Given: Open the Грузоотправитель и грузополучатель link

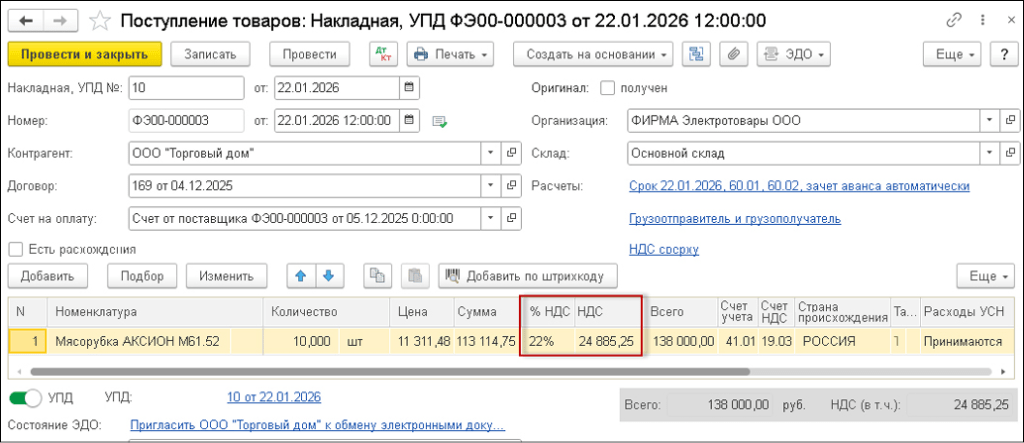Looking at the screenshot, I should (x=734, y=218).
